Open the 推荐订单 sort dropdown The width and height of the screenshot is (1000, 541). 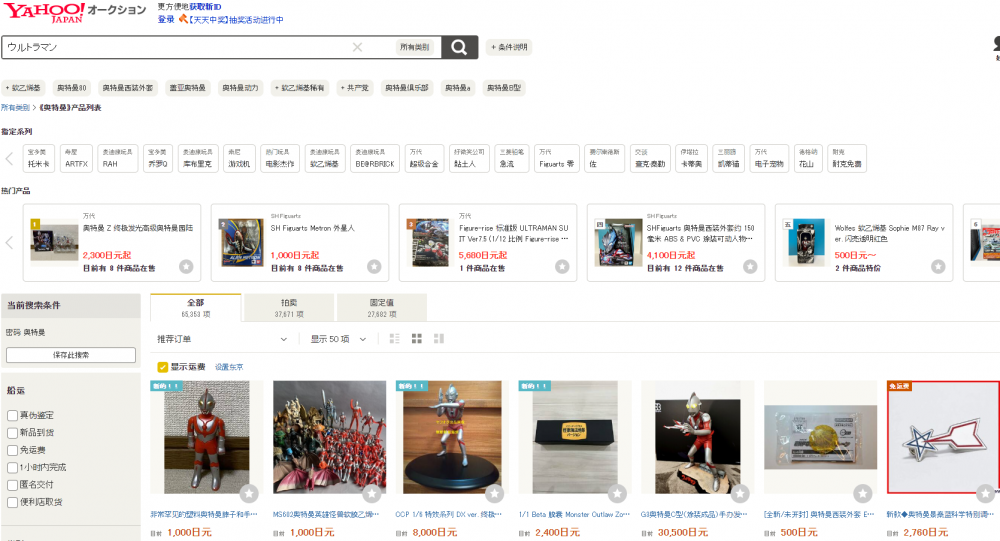click(x=222, y=339)
